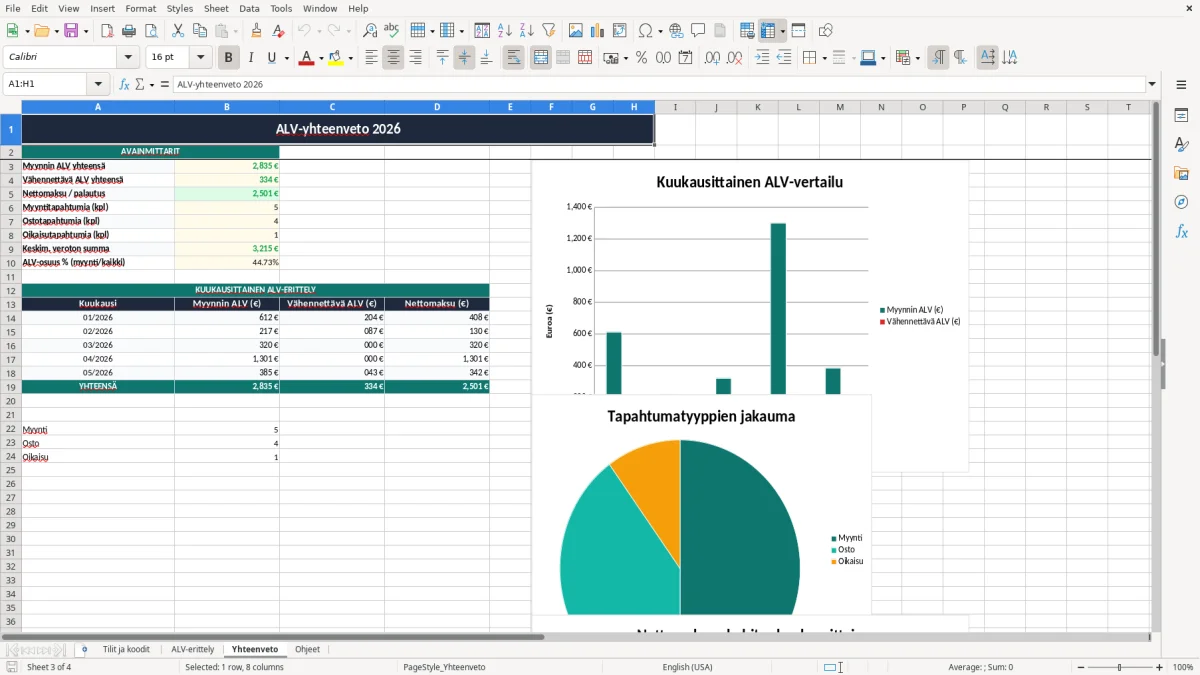Click the formula input line field
The width and height of the screenshot is (1200, 675).
coord(658,85)
